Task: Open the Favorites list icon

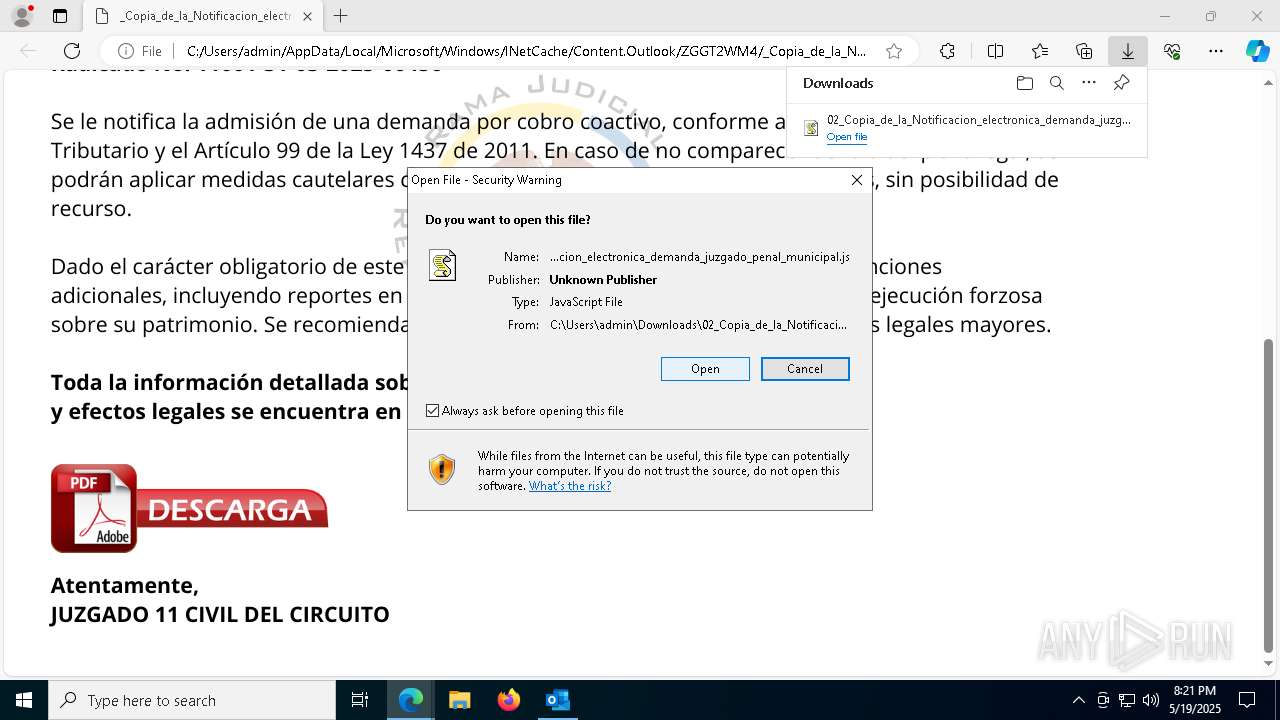Action: point(1040,51)
